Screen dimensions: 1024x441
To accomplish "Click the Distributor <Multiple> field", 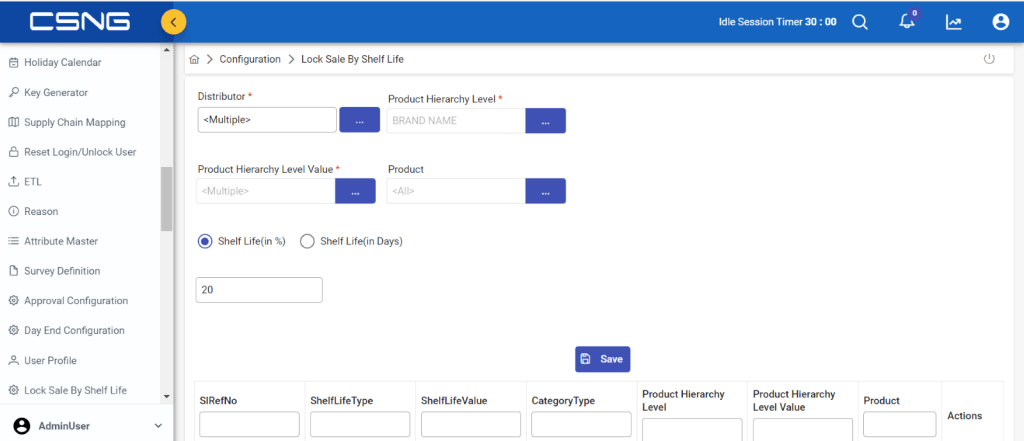I will pyautogui.click(x=267, y=120).
